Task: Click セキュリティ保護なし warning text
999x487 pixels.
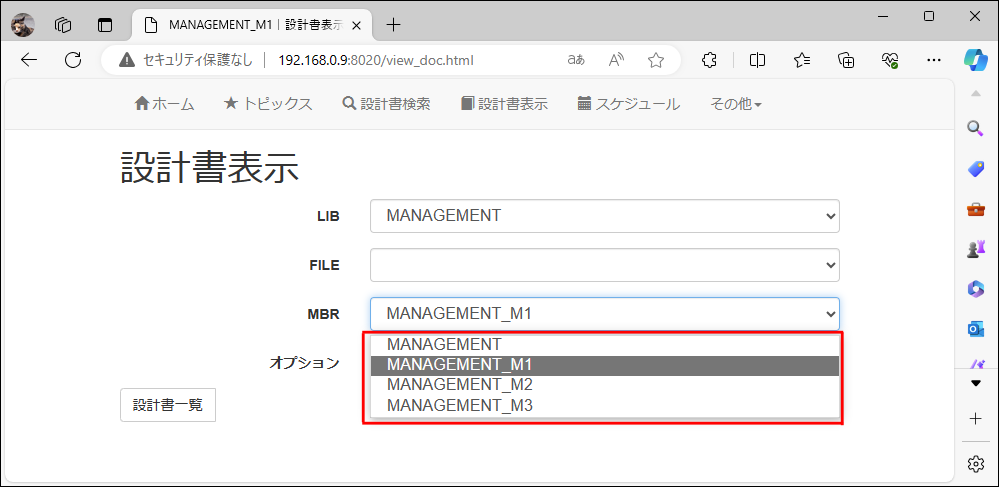Action: [x=199, y=61]
